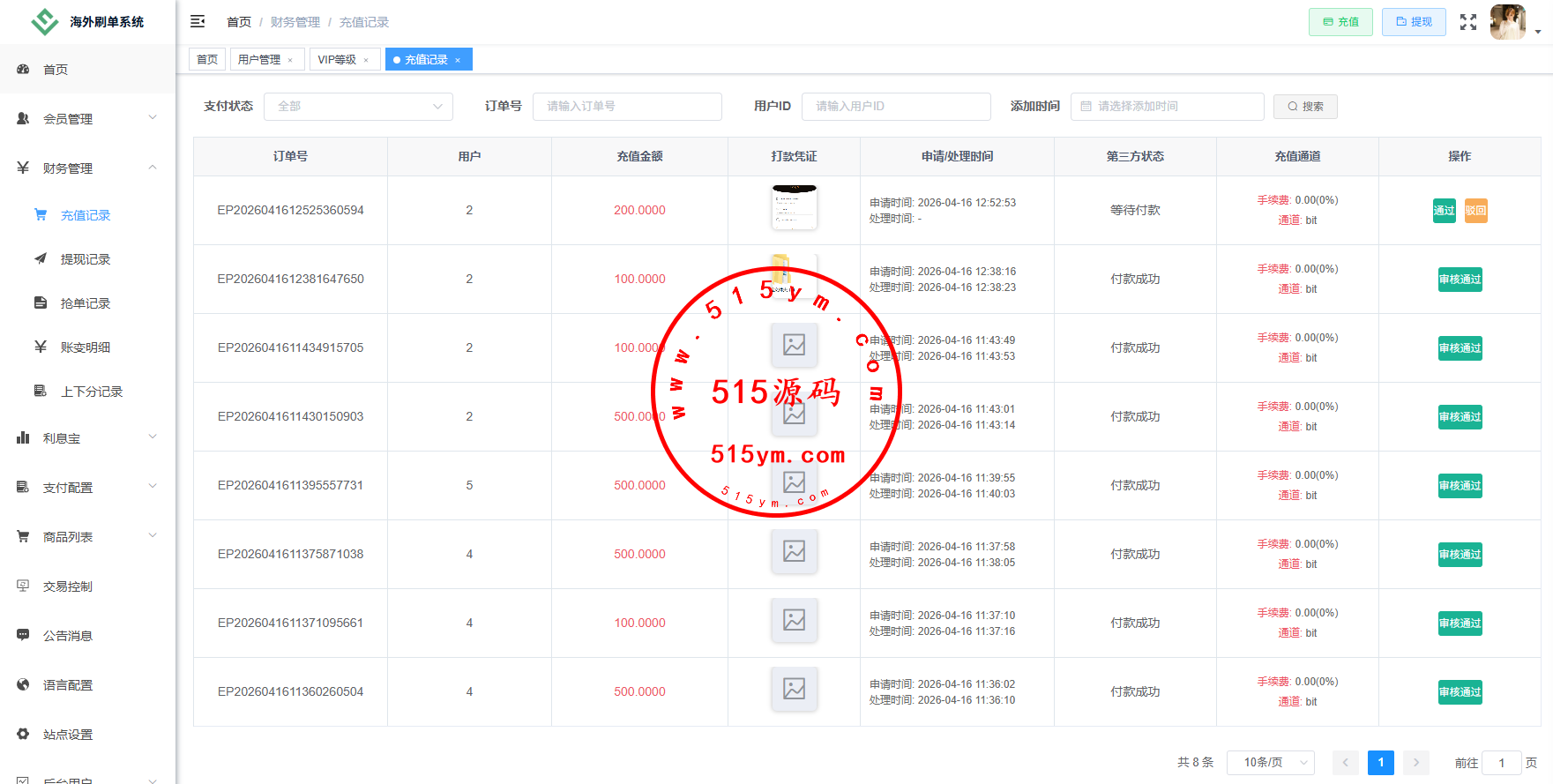Viewport: 1553px width, 784px height.
Task: Open the 支付状态 dropdown
Action: pos(358,107)
